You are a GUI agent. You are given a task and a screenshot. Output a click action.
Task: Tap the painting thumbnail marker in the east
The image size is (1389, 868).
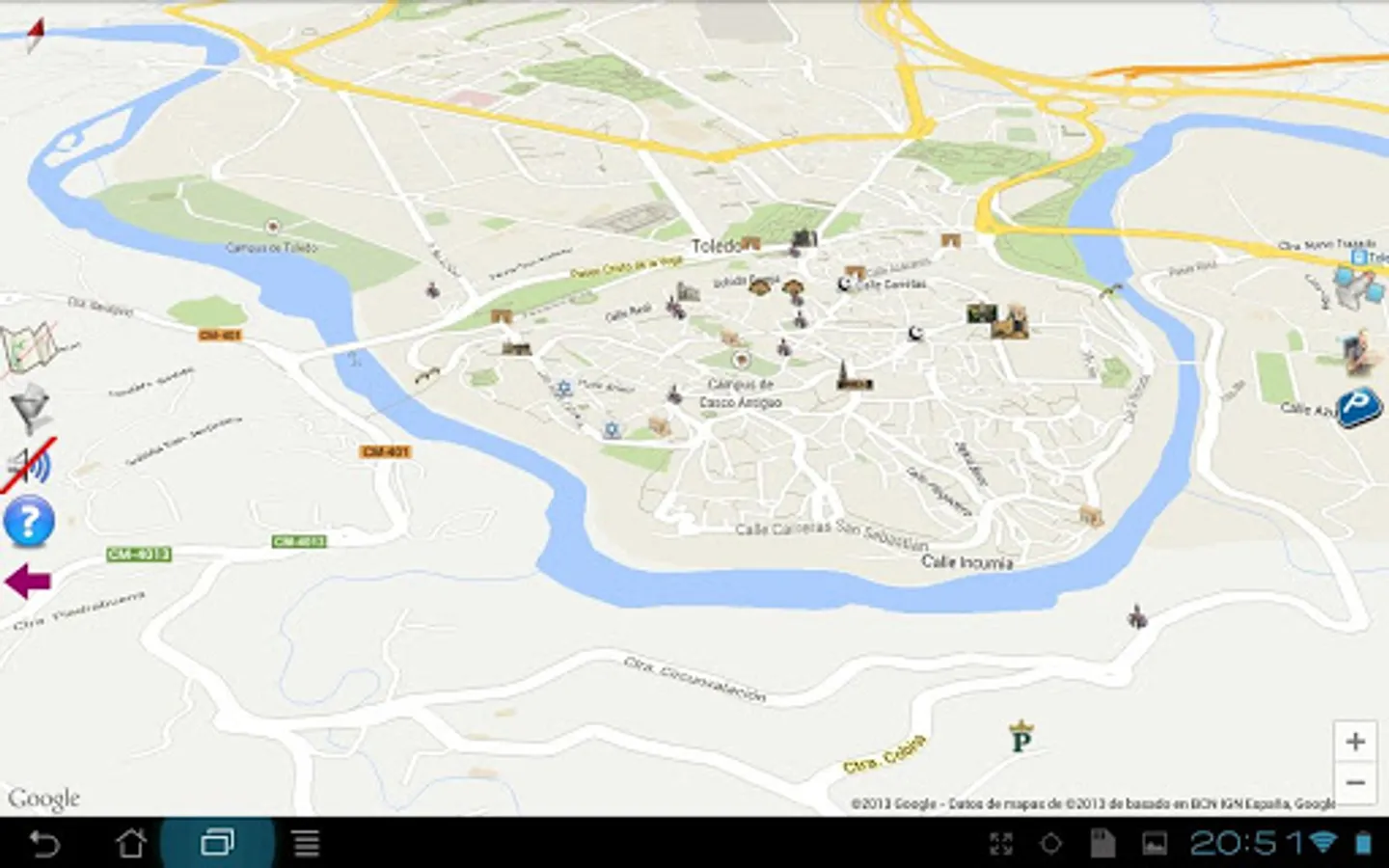tap(981, 312)
